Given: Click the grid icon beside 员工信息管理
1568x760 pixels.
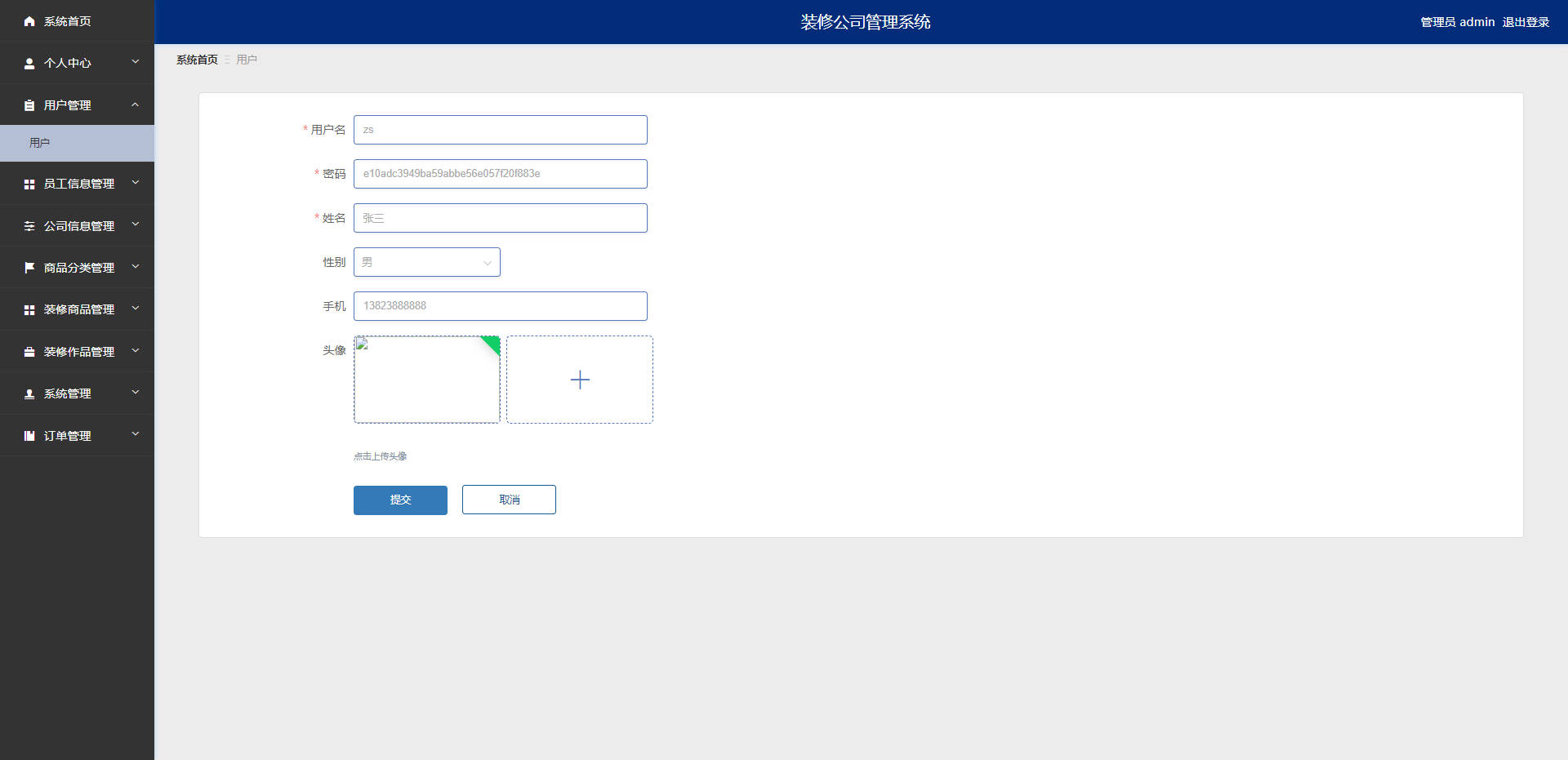Looking at the screenshot, I should pyautogui.click(x=29, y=184).
